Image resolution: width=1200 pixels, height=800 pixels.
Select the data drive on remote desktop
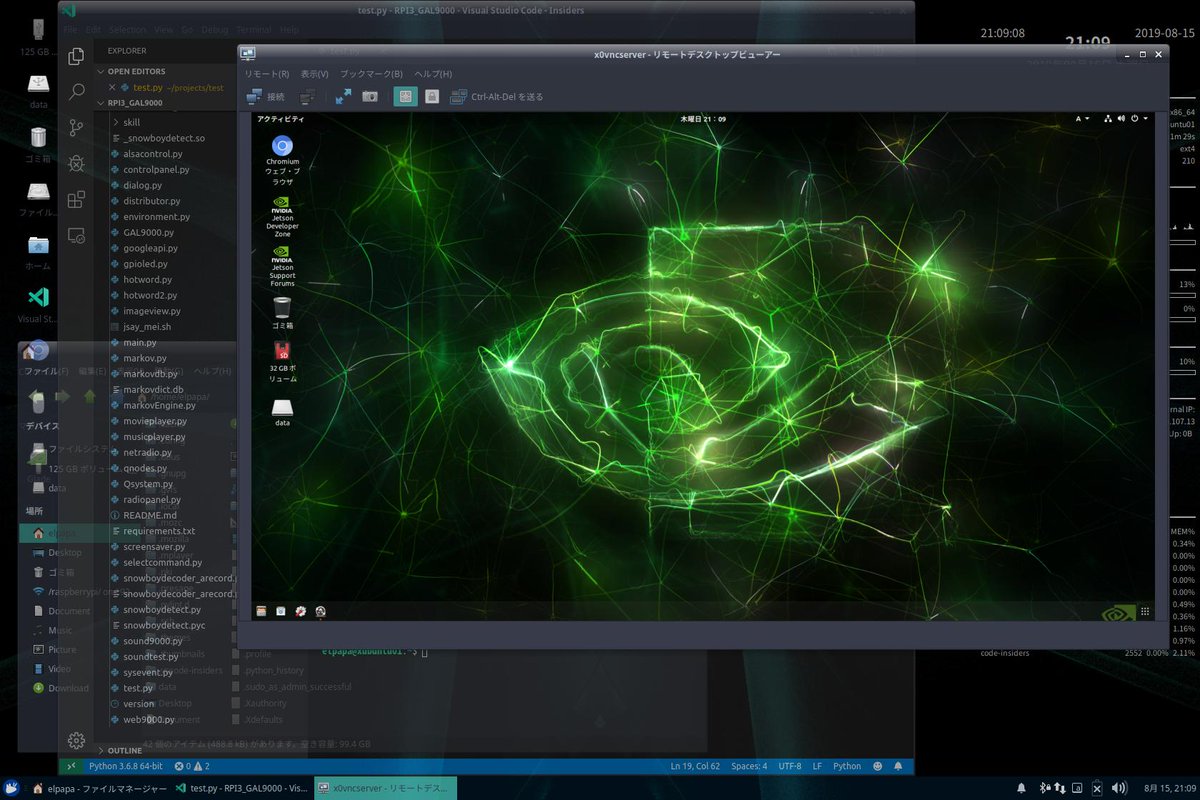(x=282, y=413)
